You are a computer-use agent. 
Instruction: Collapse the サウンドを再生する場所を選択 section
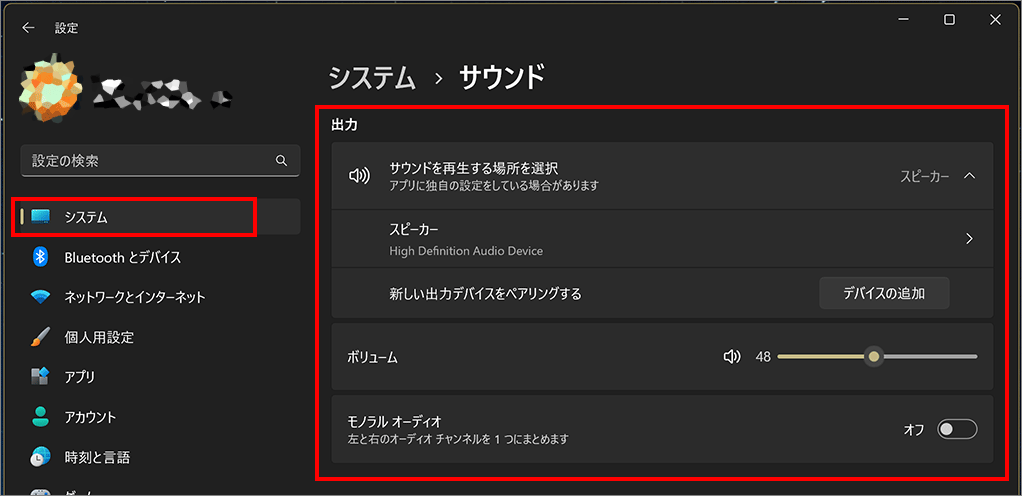[x=968, y=176]
